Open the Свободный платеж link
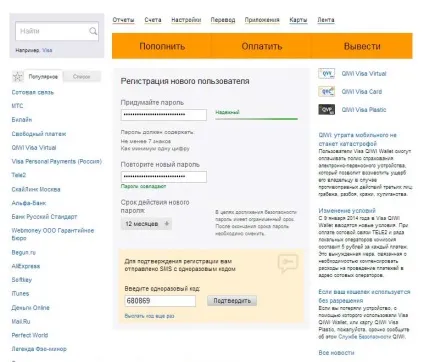This screenshot has height=362, width=424. tap(39, 134)
